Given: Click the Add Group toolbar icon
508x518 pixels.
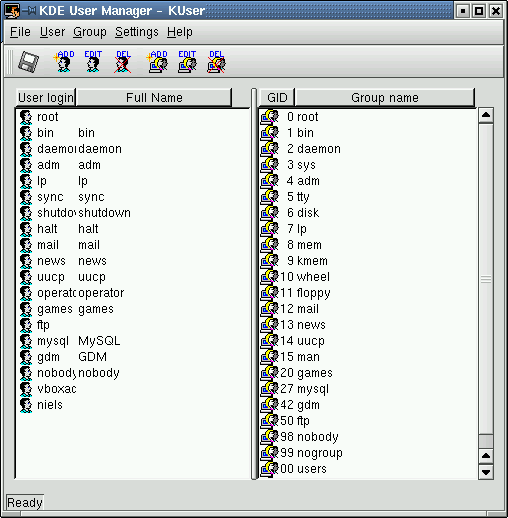Looking at the screenshot, I should click(157, 62).
